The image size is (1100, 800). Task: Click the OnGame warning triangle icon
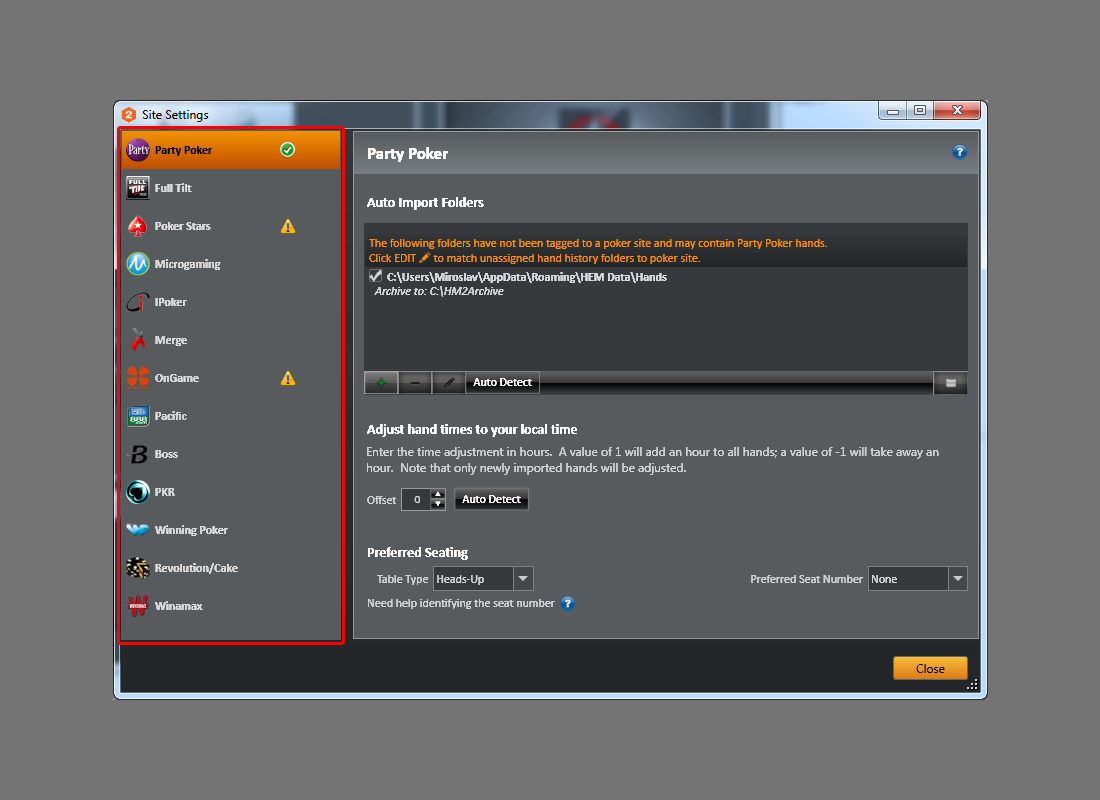click(x=288, y=378)
